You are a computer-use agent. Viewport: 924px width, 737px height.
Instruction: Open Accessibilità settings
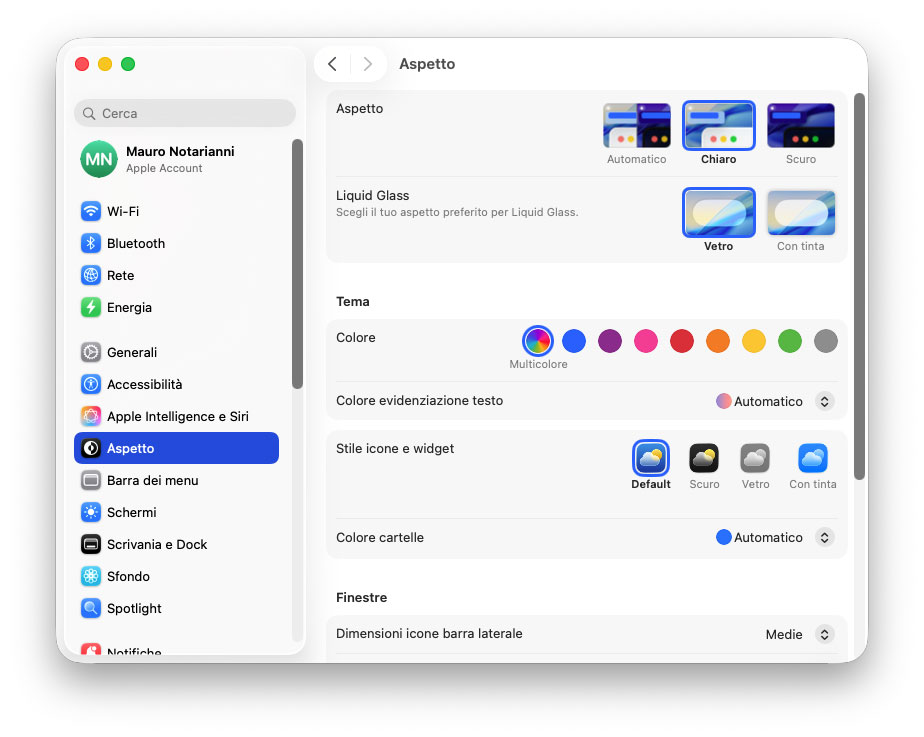(144, 385)
